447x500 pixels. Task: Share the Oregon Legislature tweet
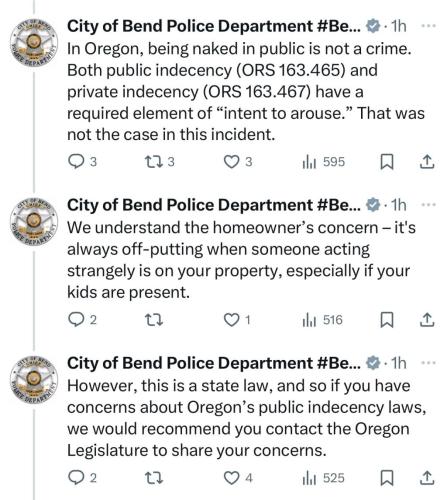point(427,478)
